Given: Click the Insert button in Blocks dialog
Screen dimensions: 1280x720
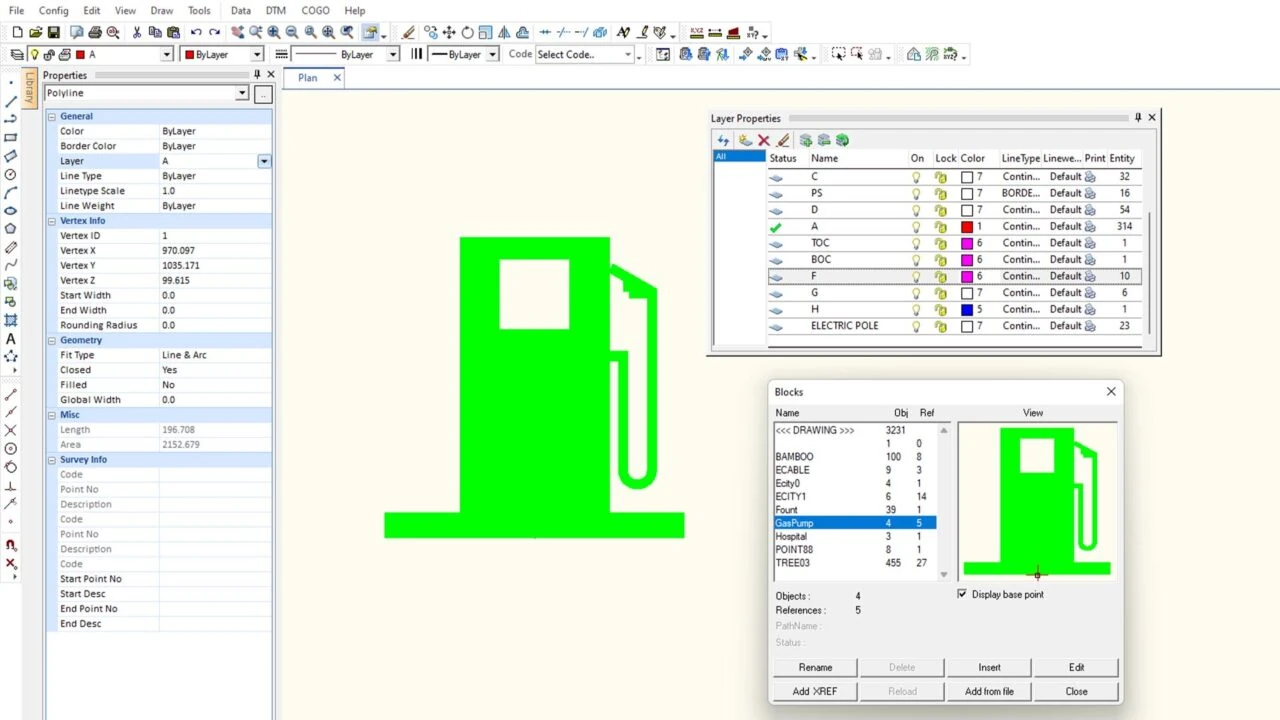Looking at the screenshot, I should [x=989, y=667].
